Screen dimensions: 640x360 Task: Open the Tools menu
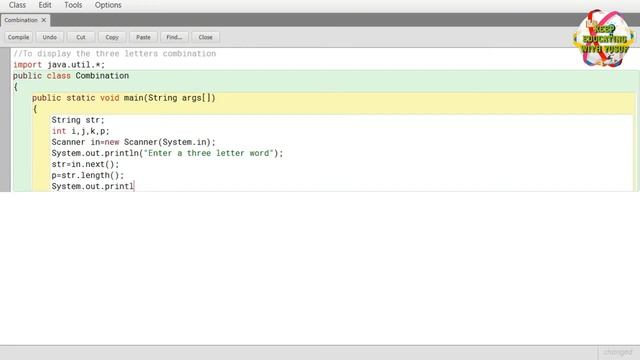(x=73, y=5)
